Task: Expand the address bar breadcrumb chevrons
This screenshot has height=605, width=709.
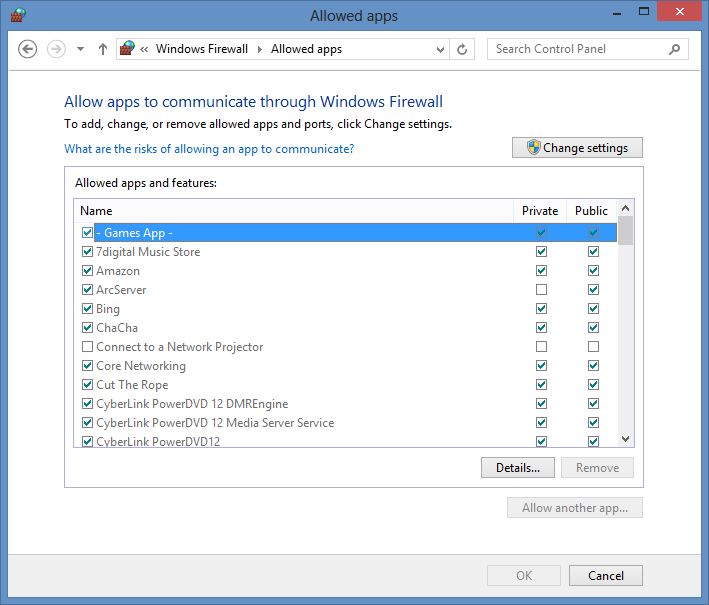Action: tap(144, 49)
